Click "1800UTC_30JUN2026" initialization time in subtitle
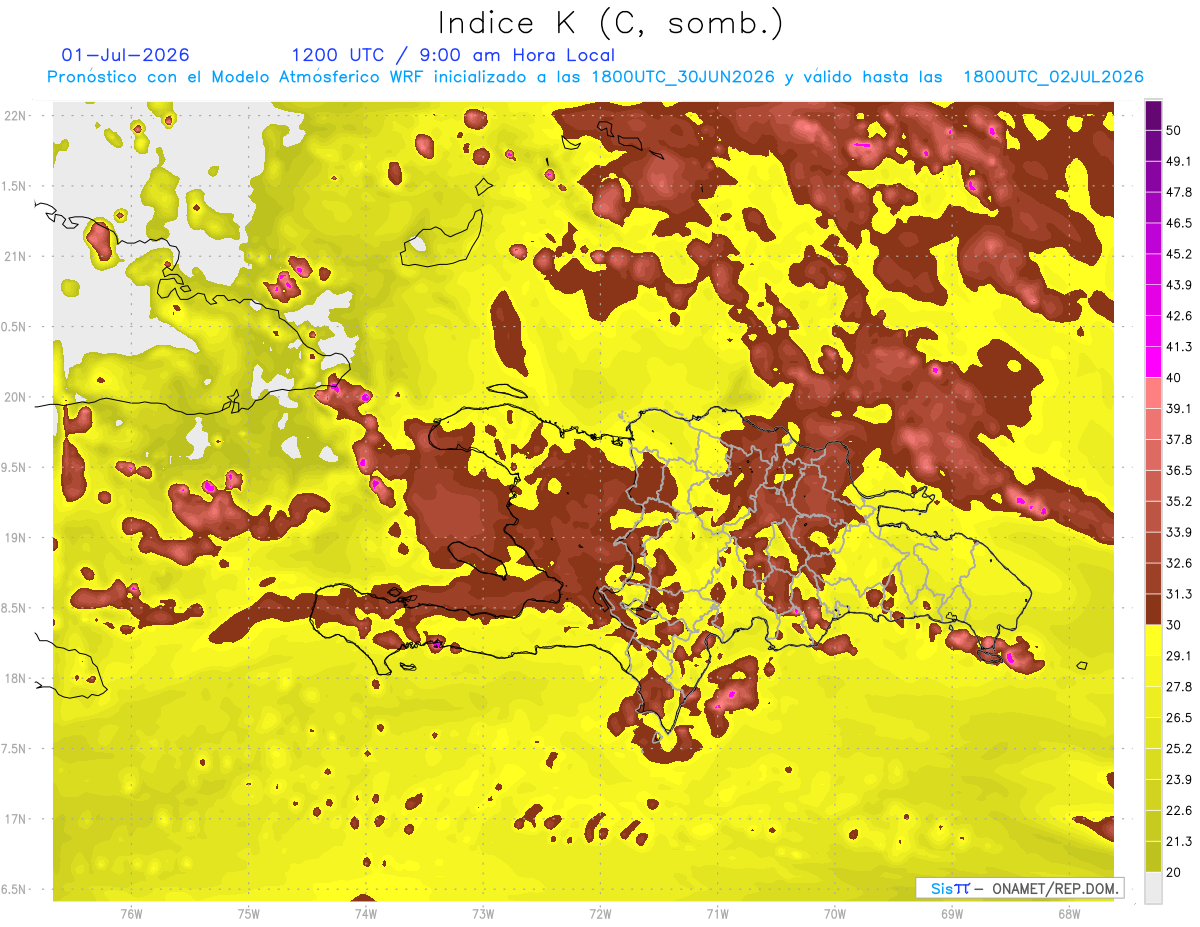Viewport: 1200px width, 927px height. (x=683, y=77)
